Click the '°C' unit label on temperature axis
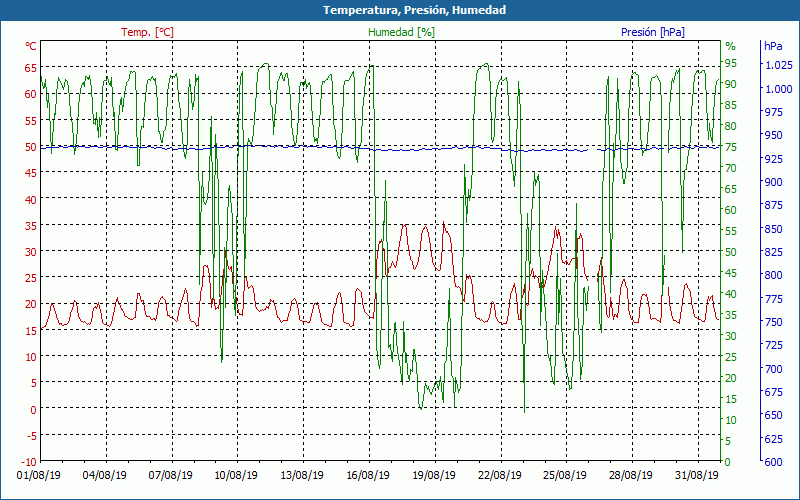This screenshot has height=500, width=800. point(31,46)
